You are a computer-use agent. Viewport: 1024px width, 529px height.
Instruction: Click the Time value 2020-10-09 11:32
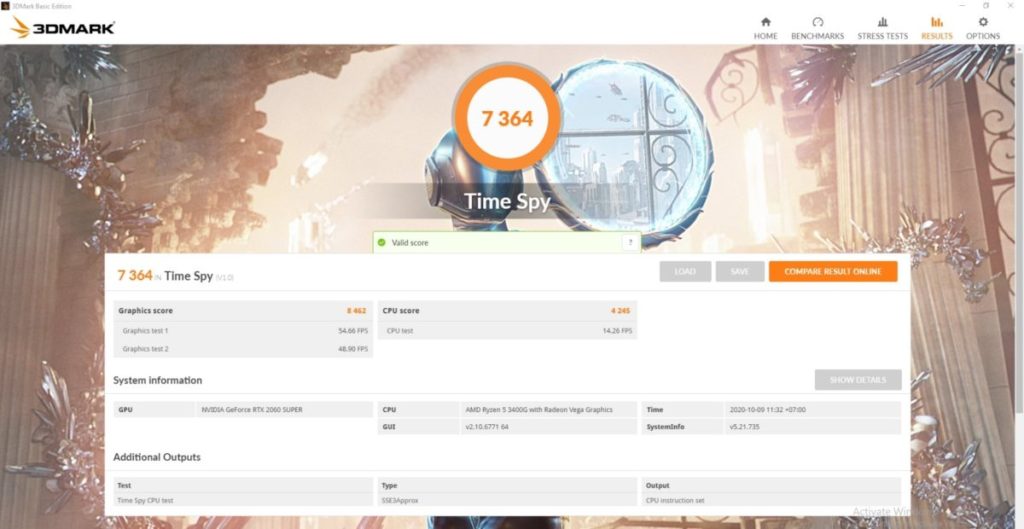[767, 409]
